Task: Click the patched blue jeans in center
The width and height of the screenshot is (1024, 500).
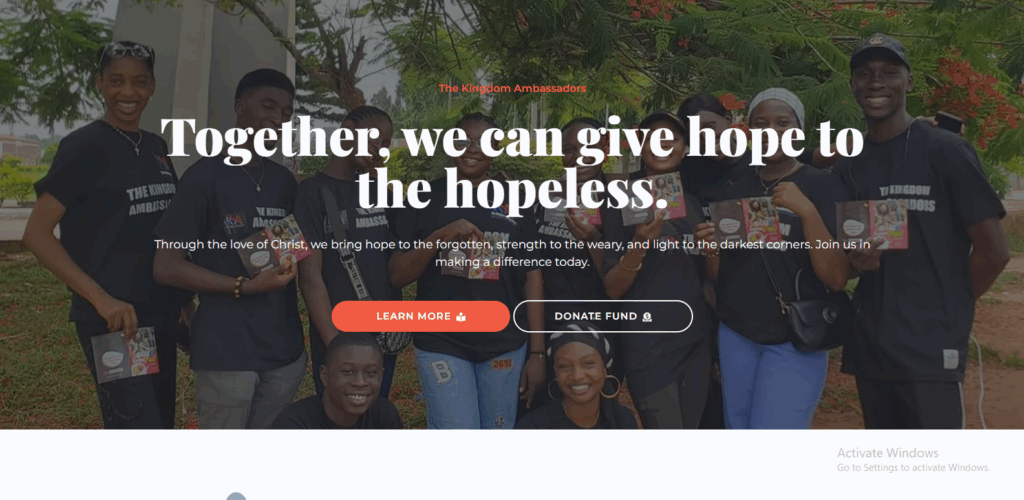Action: tap(469, 386)
